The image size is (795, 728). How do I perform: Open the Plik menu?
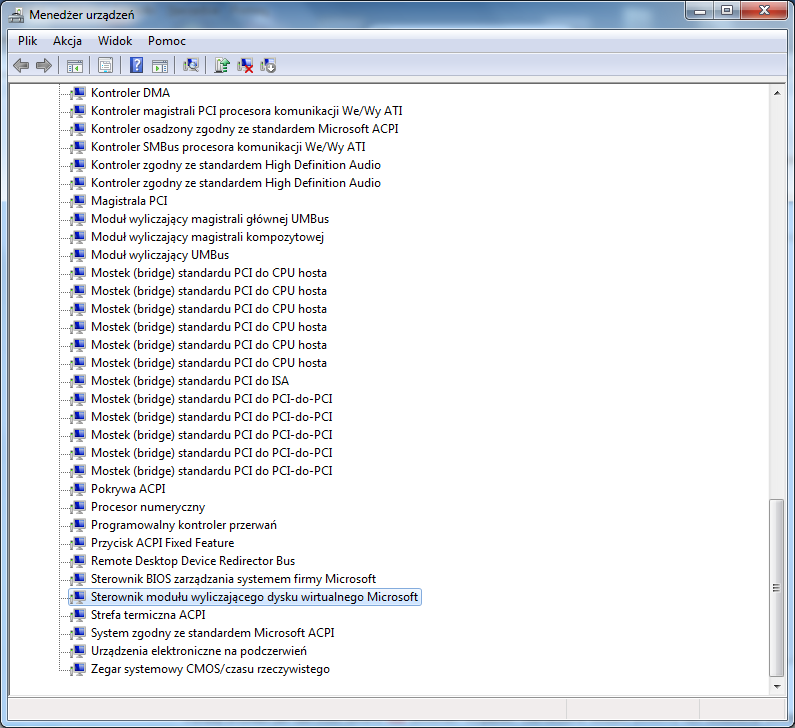[x=27, y=41]
